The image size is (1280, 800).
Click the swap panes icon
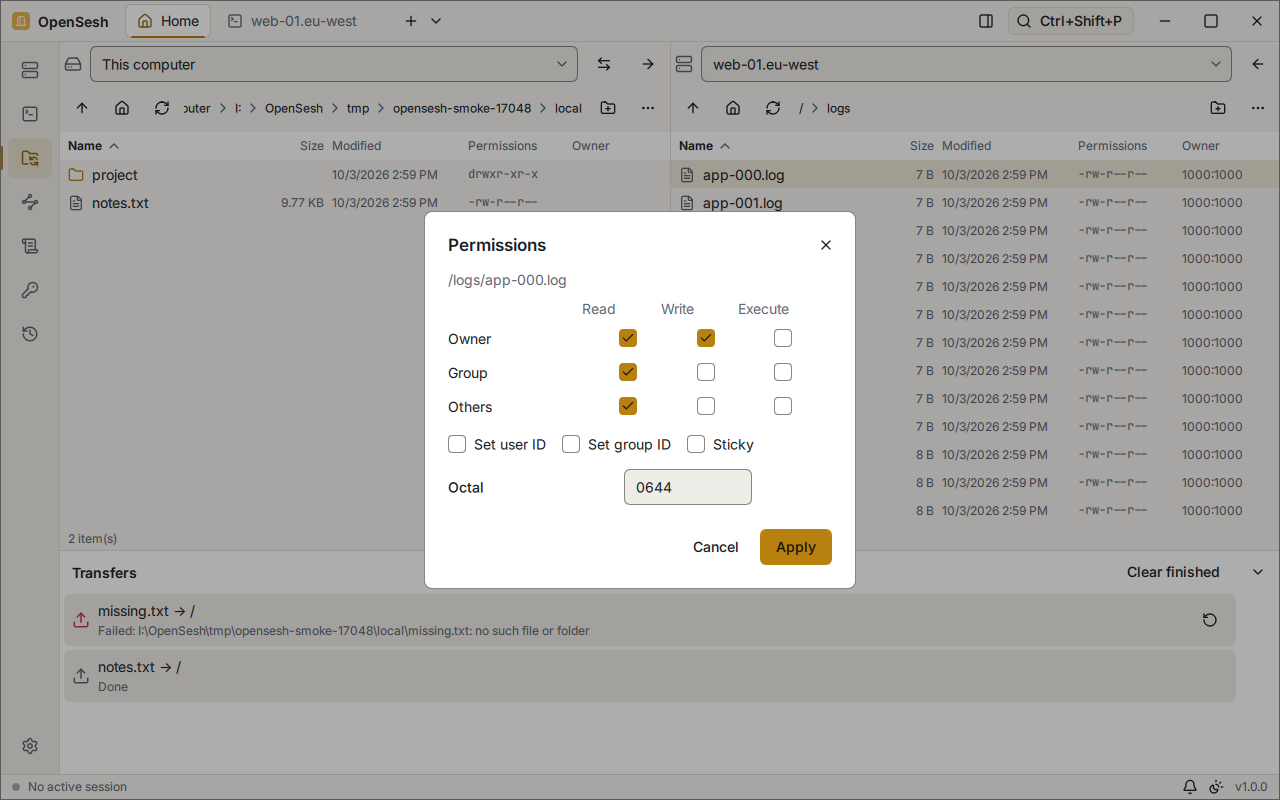point(604,64)
